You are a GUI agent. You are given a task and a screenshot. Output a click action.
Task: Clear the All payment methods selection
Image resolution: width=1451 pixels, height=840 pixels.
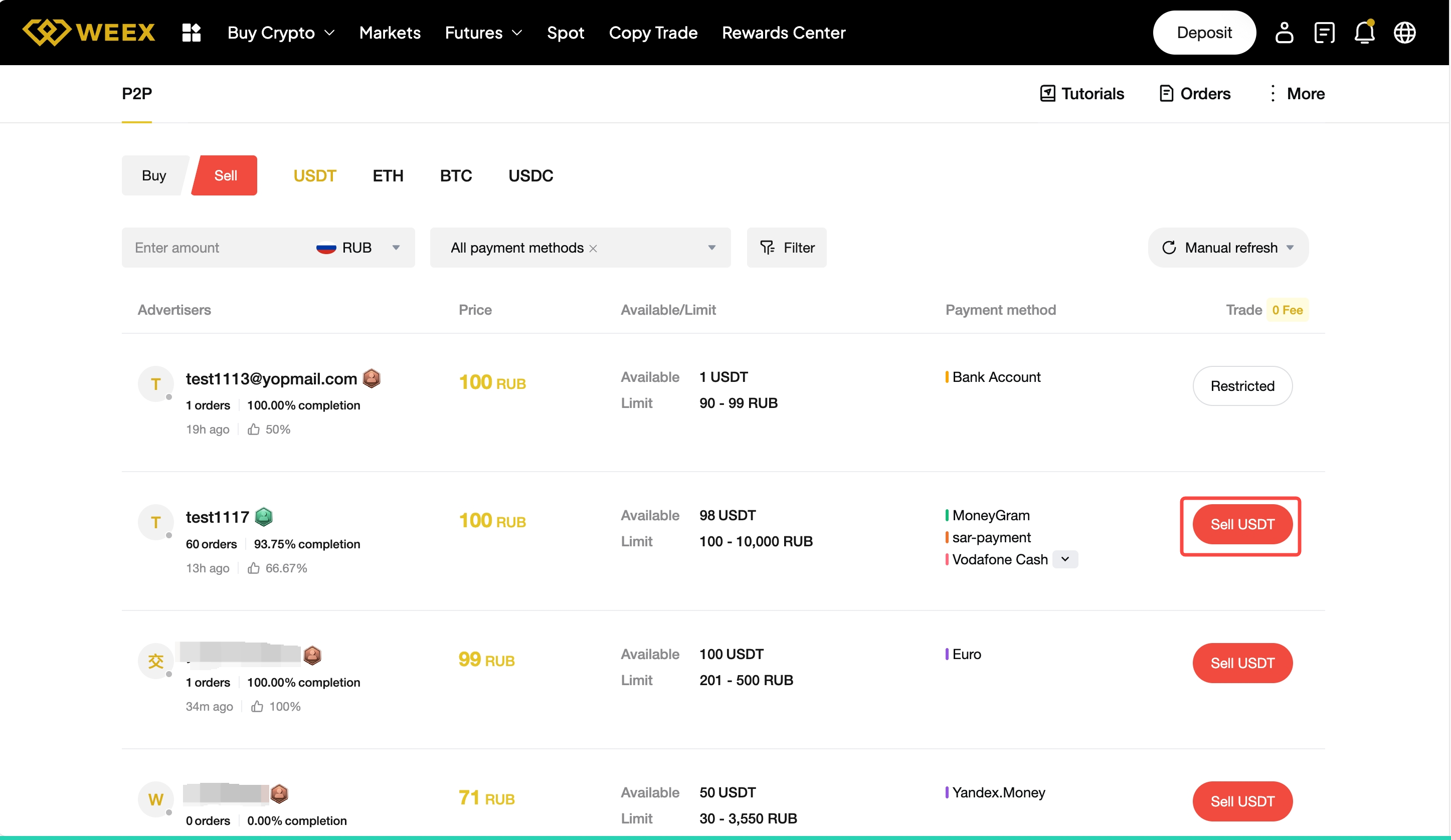click(593, 248)
